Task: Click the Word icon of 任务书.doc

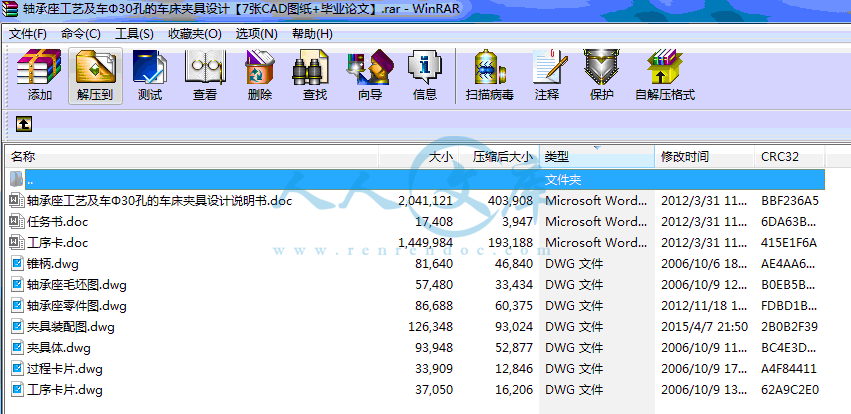Action: pyautogui.click(x=17, y=221)
